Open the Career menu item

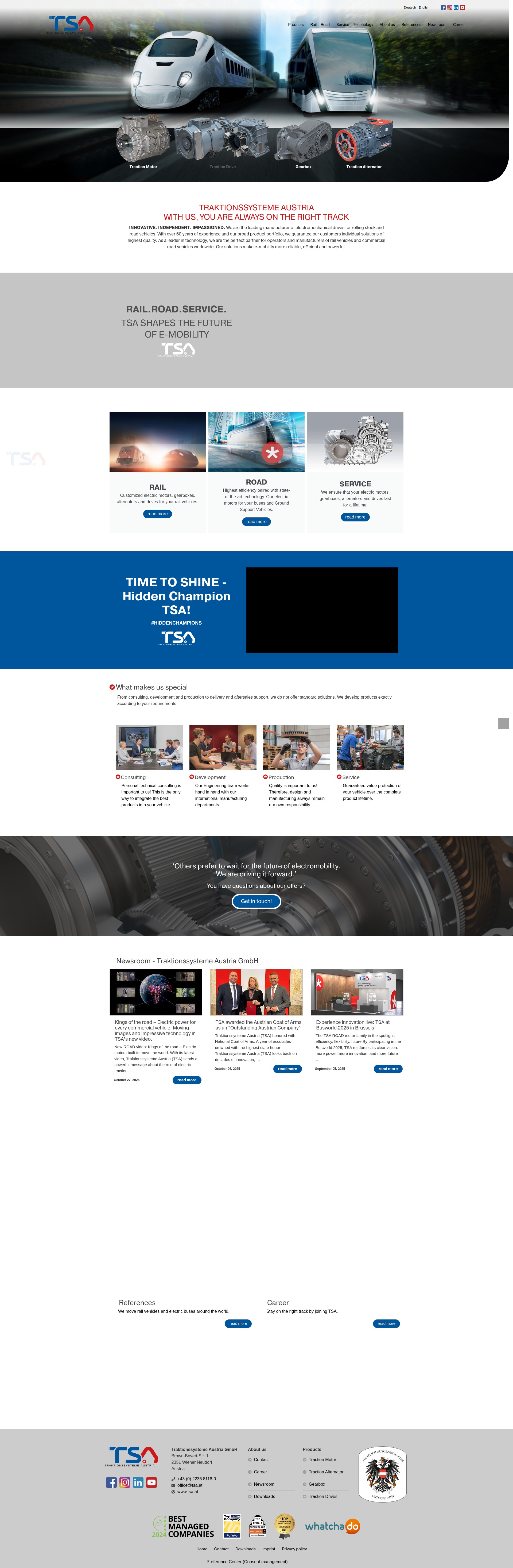(459, 24)
